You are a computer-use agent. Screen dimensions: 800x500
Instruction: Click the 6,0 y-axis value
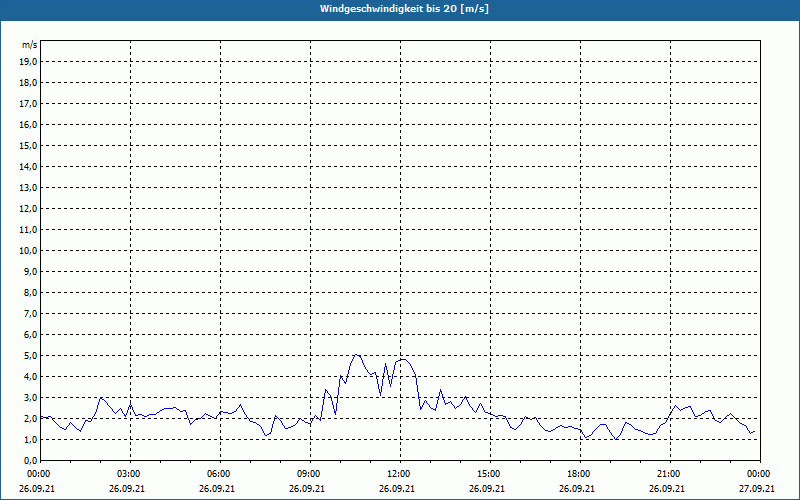coord(30,334)
